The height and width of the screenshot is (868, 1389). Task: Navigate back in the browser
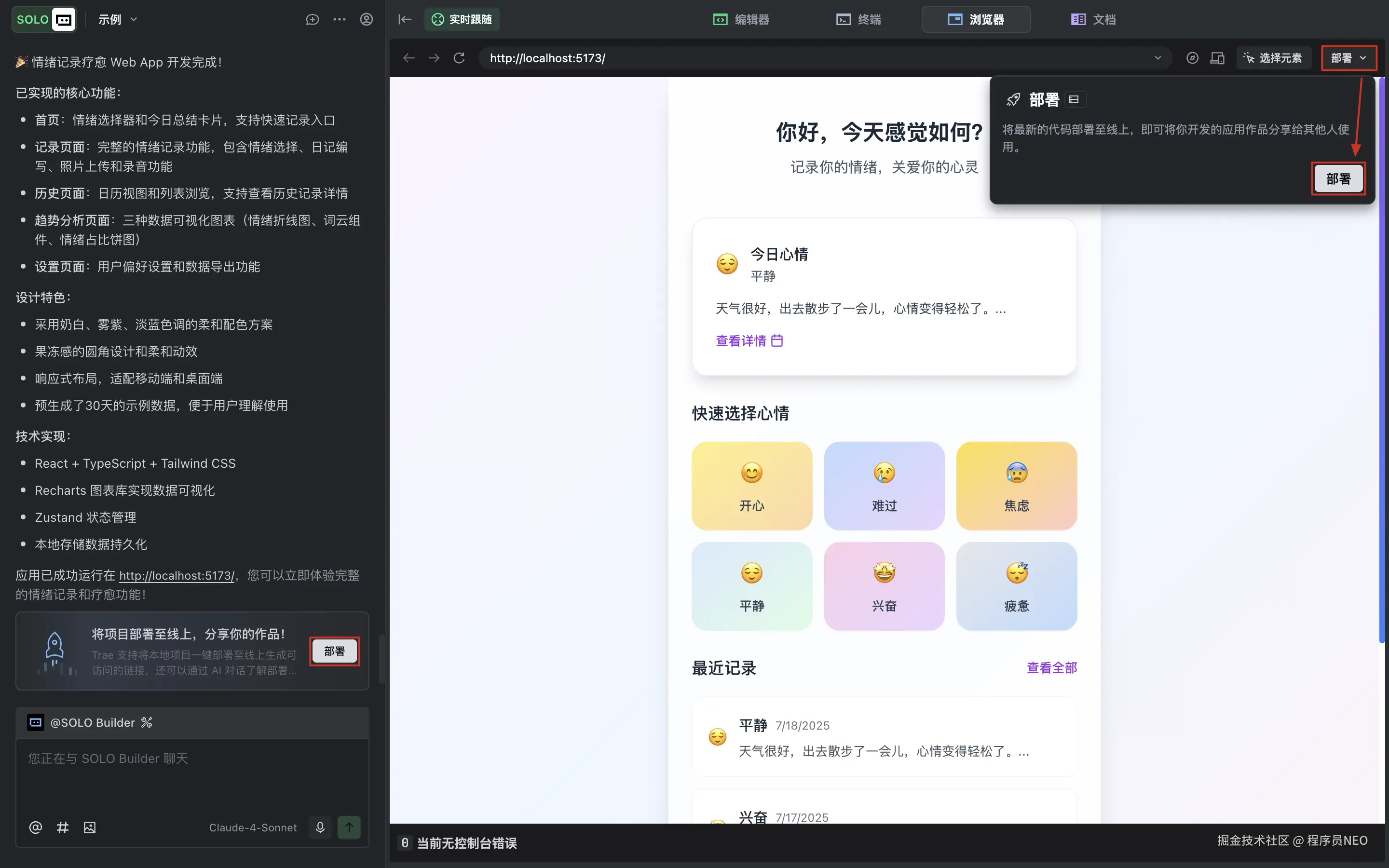tap(408, 57)
